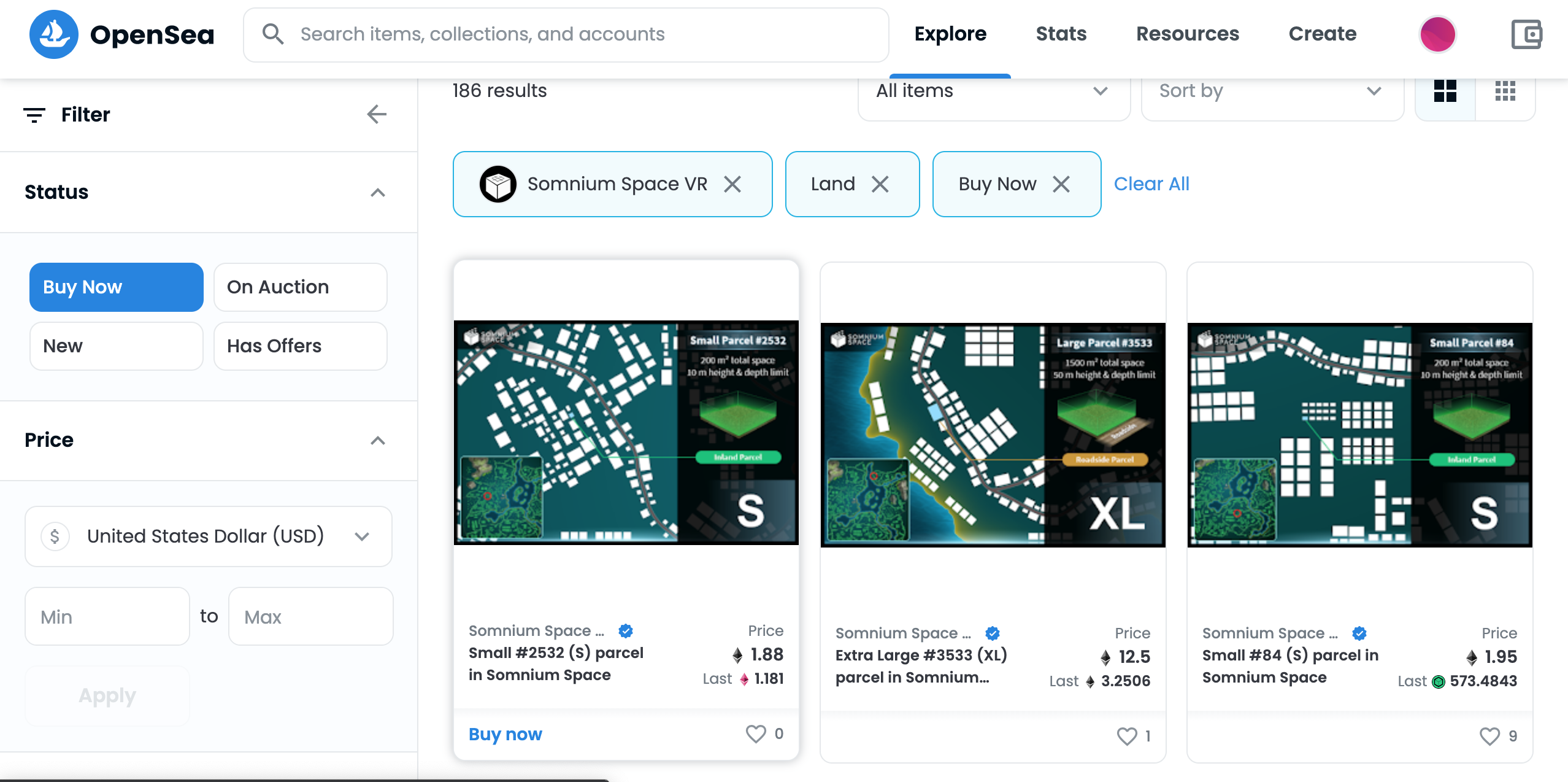Open the pink profile avatar
1568x782 pixels.
click(x=1437, y=34)
